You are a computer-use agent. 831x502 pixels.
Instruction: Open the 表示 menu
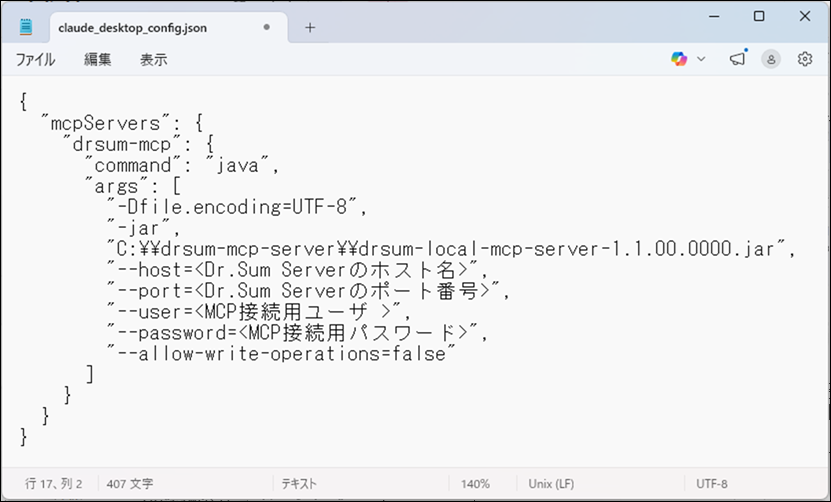(x=154, y=59)
